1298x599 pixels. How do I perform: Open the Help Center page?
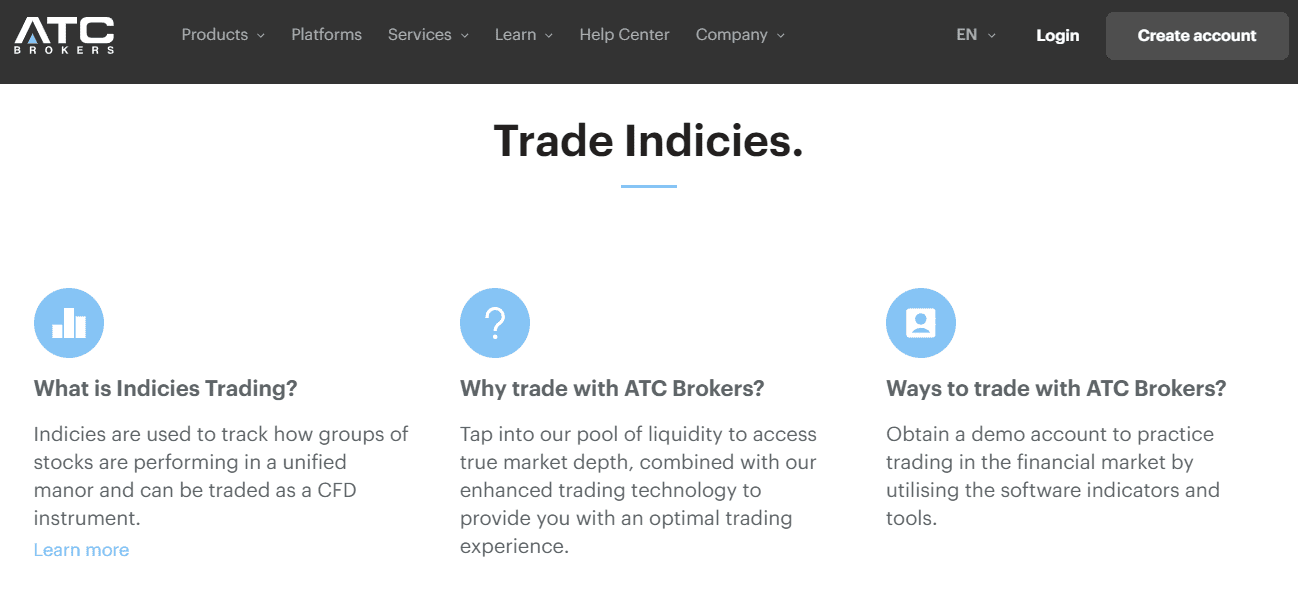[624, 34]
